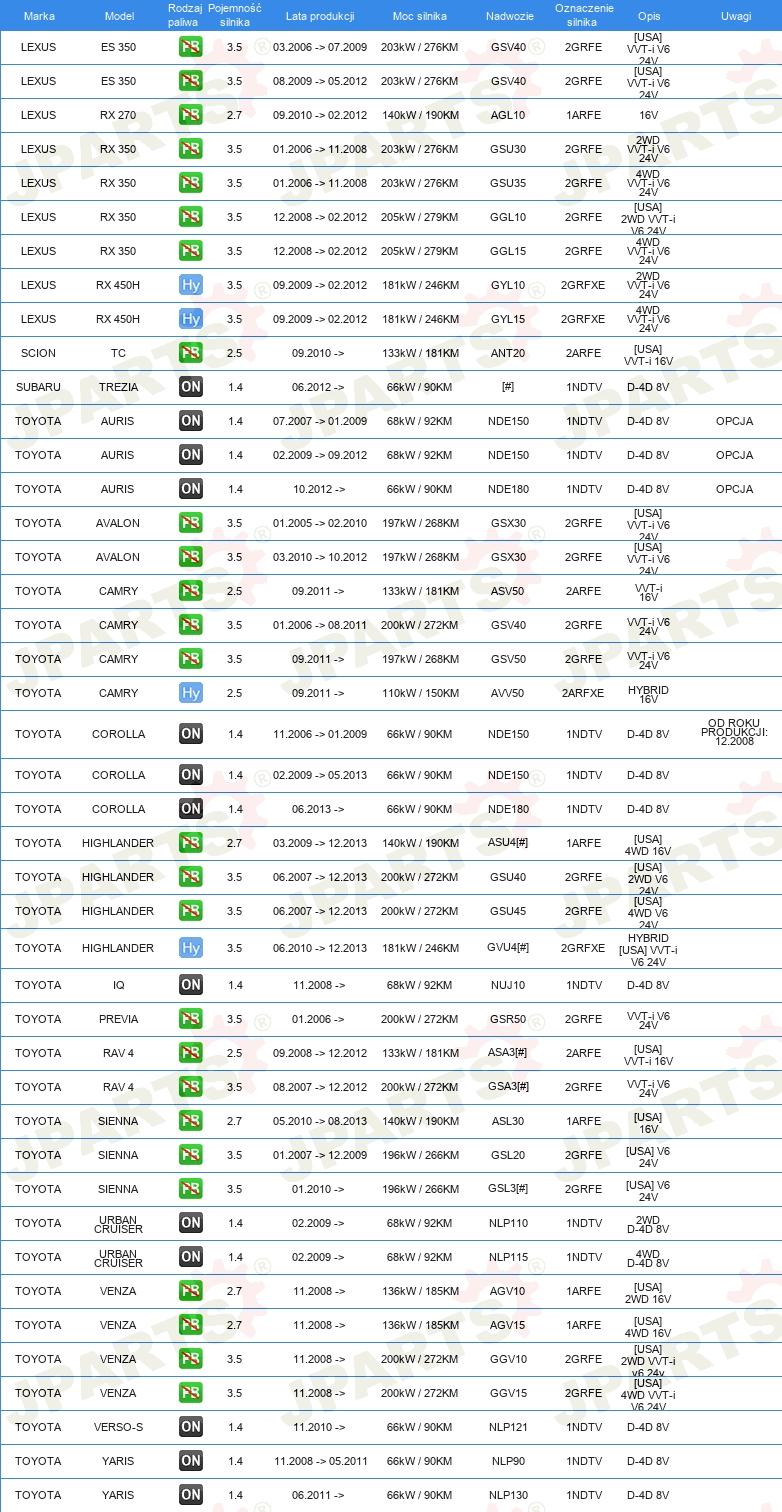Click the ON diesel icon in the Subaru Trezia row
Image resolution: width=782 pixels, height=1512 pixels.
191,387
